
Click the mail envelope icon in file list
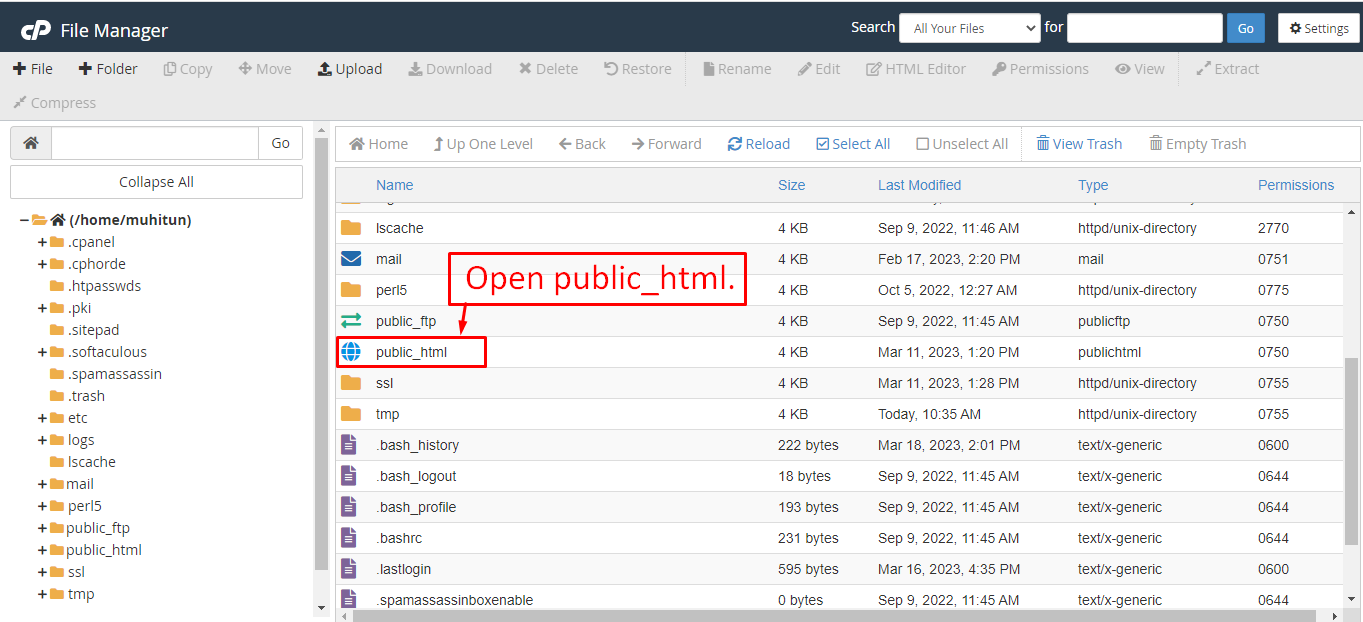point(351,259)
